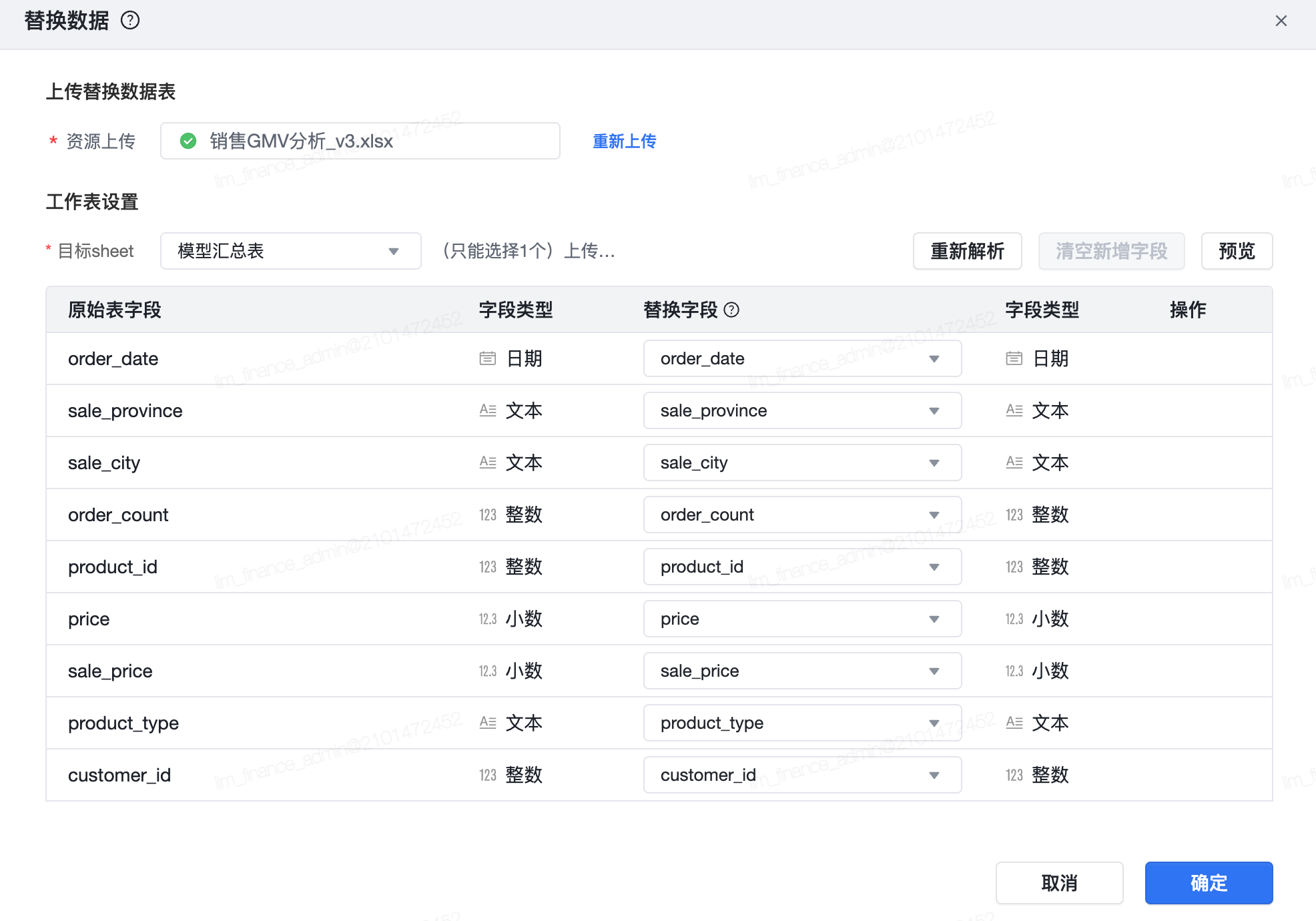
Task: Click integer 123 icon in original order_count row
Action: [x=488, y=515]
